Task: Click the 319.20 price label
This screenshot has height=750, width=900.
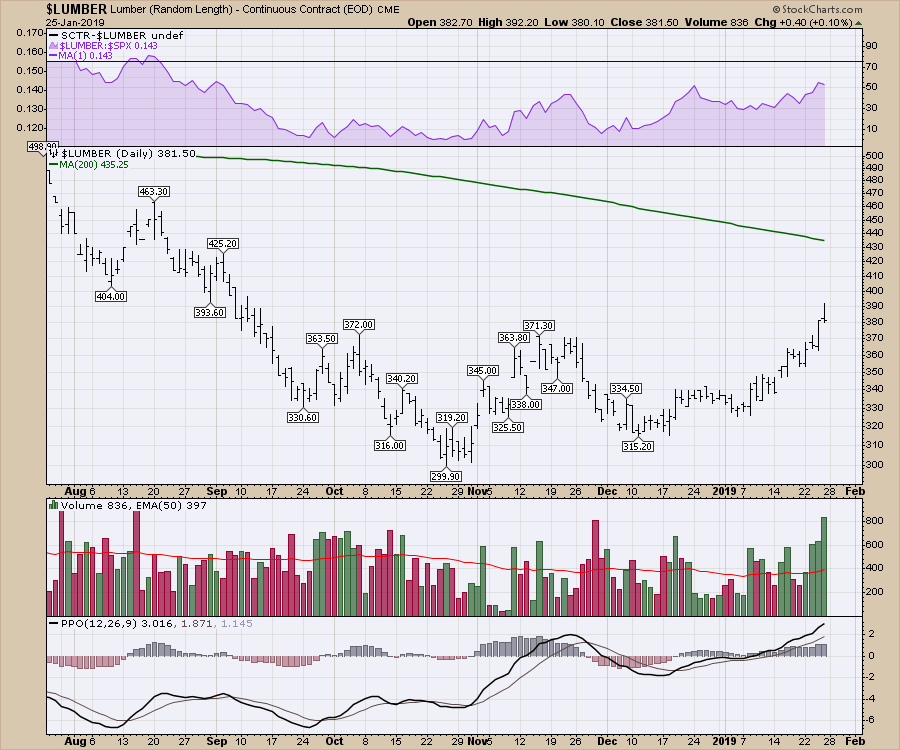Action: pos(452,418)
